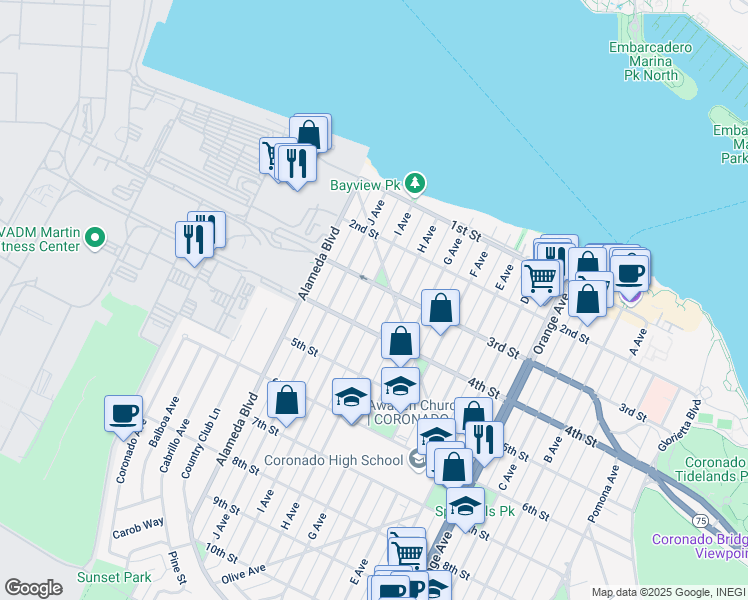This screenshot has width=748, height=600.
Task: Click the restaurant marker beside Orange Ave at 5th St
Action: click(x=486, y=441)
